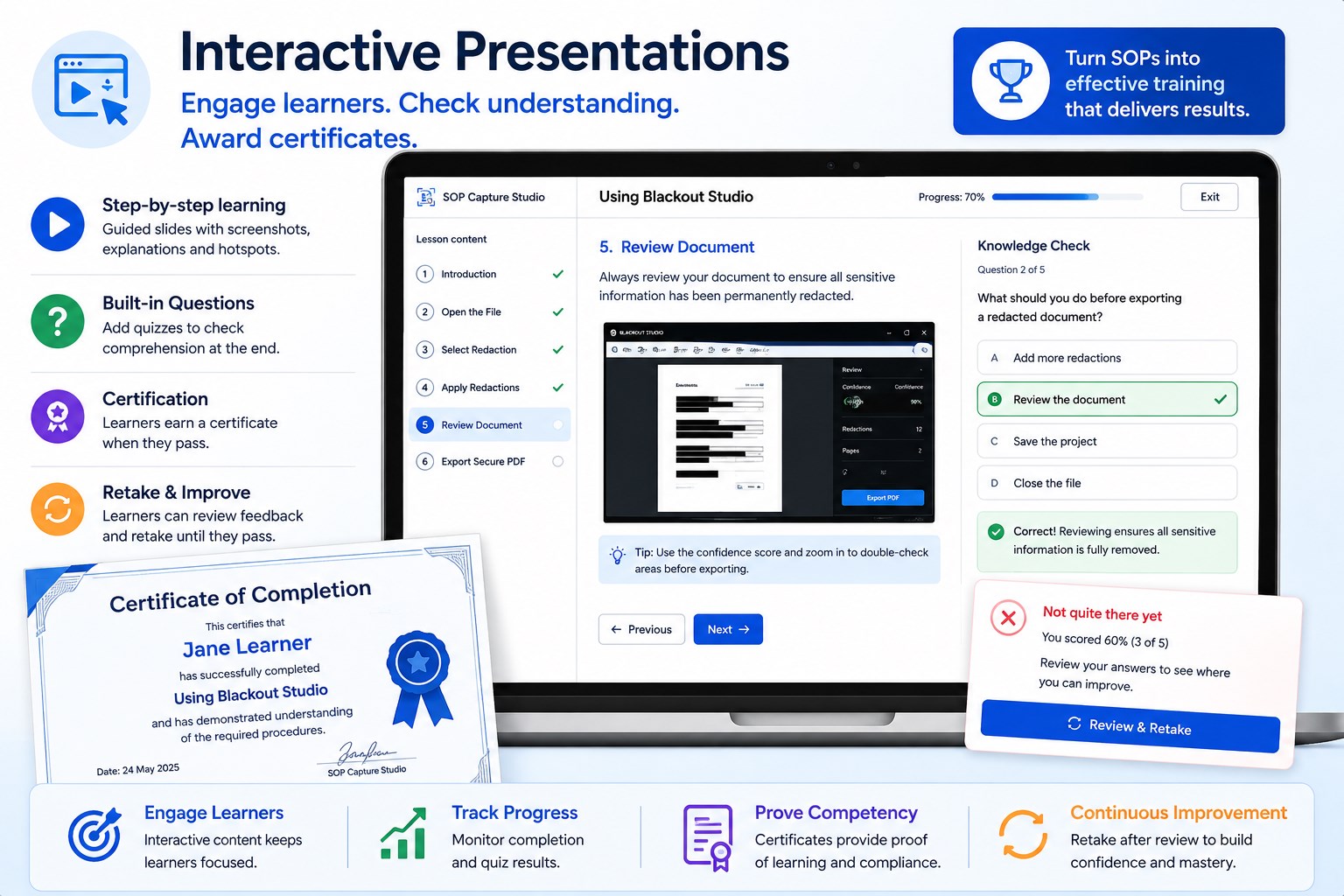Choose answer C, Save the project

click(1107, 441)
